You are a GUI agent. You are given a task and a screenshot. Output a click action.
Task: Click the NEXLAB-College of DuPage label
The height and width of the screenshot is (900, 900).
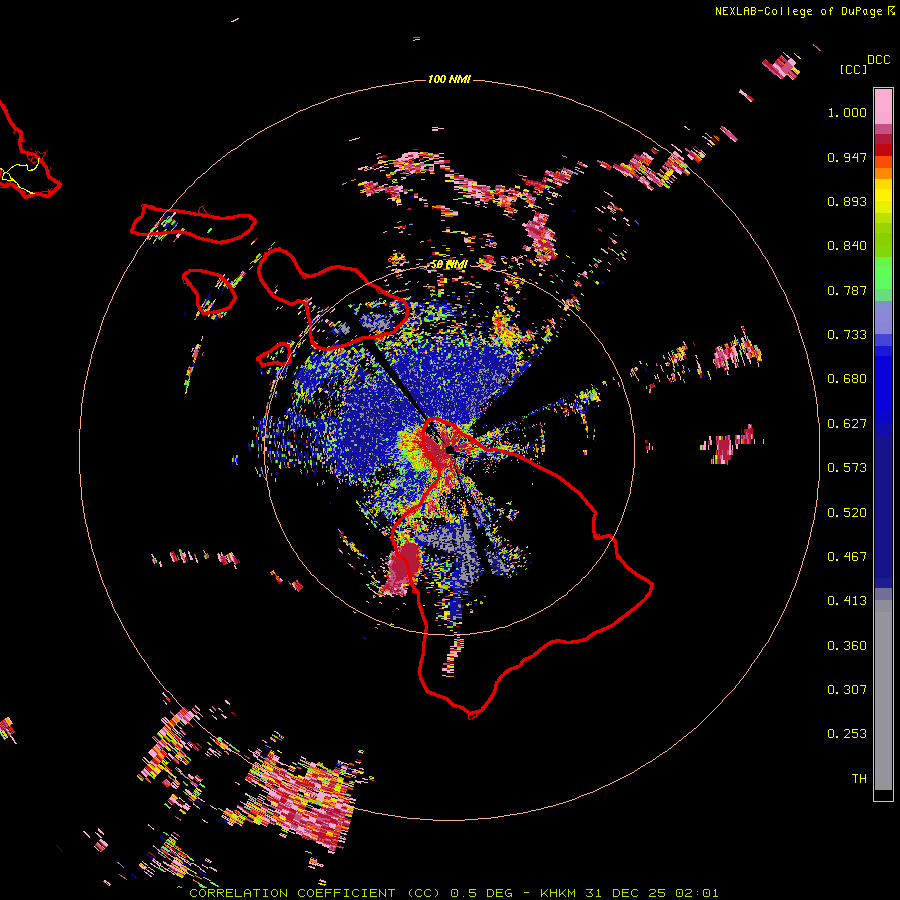(798, 11)
